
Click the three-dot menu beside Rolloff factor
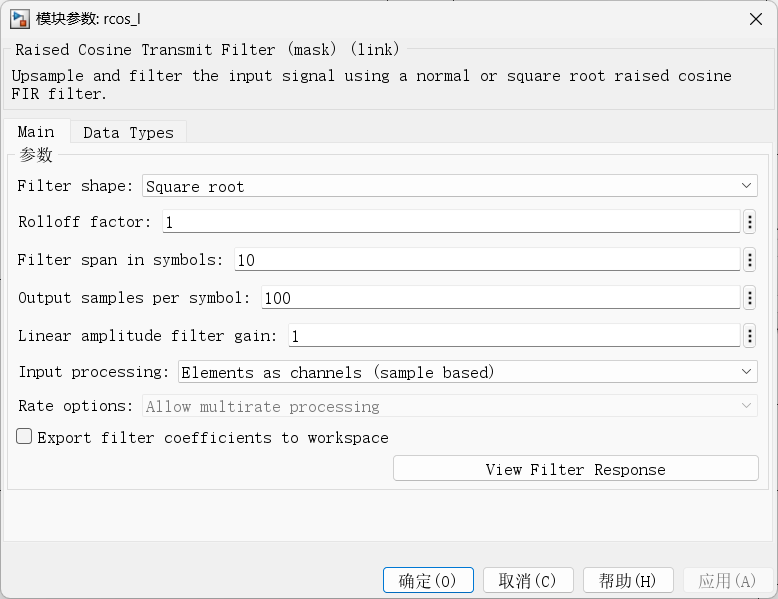pos(749,222)
